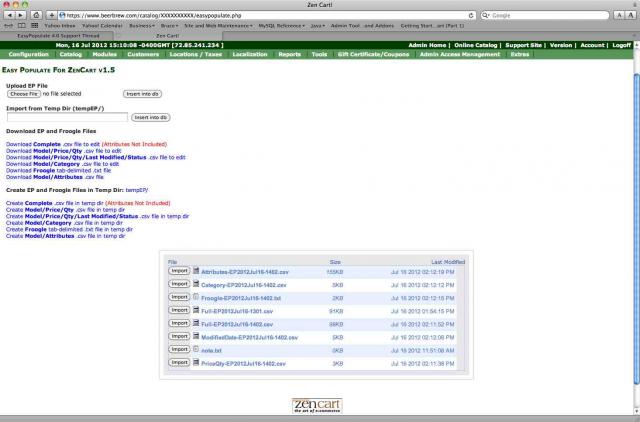Sort the table by Size header

point(335,262)
